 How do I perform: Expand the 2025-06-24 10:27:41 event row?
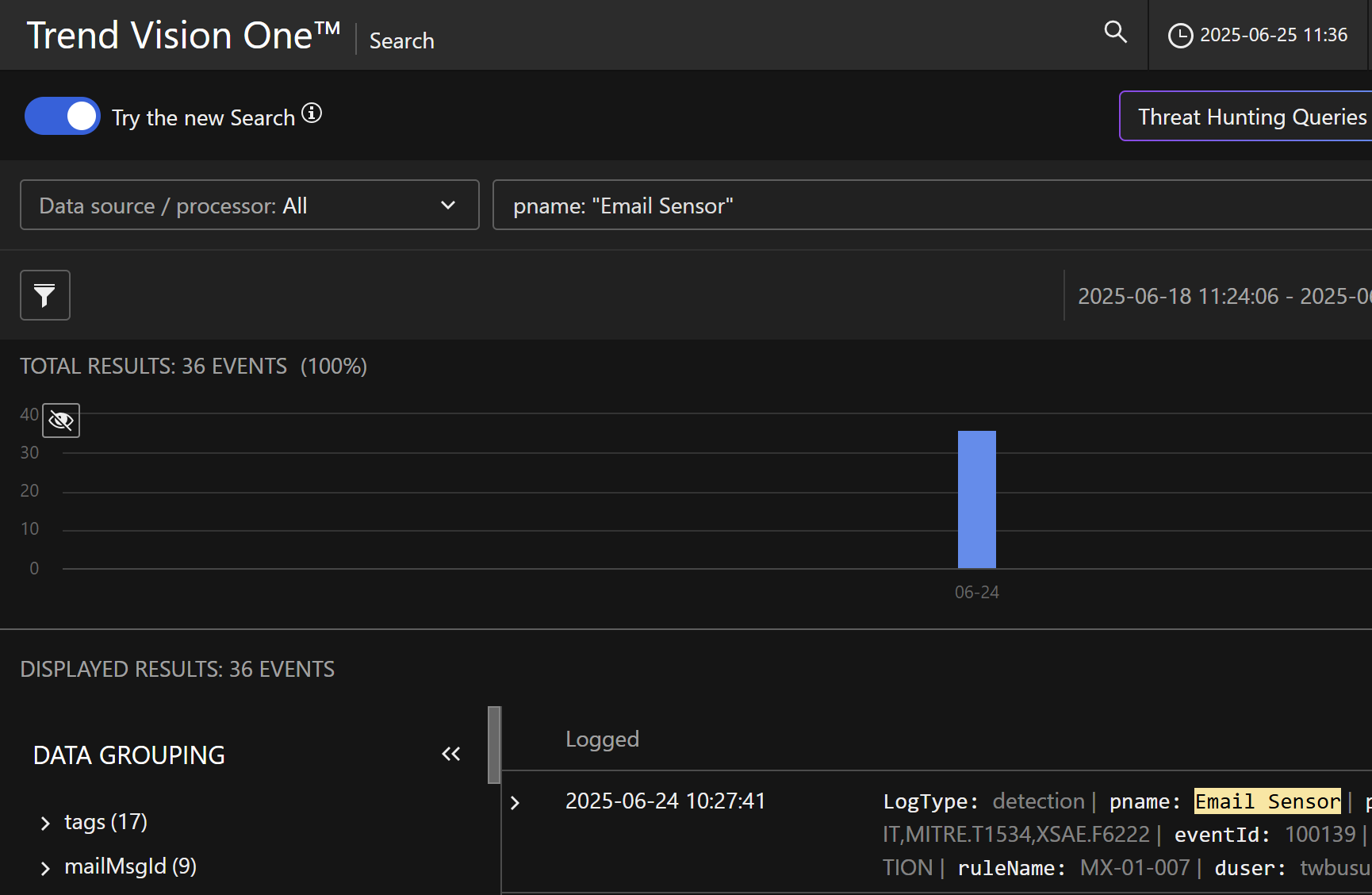pos(515,803)
